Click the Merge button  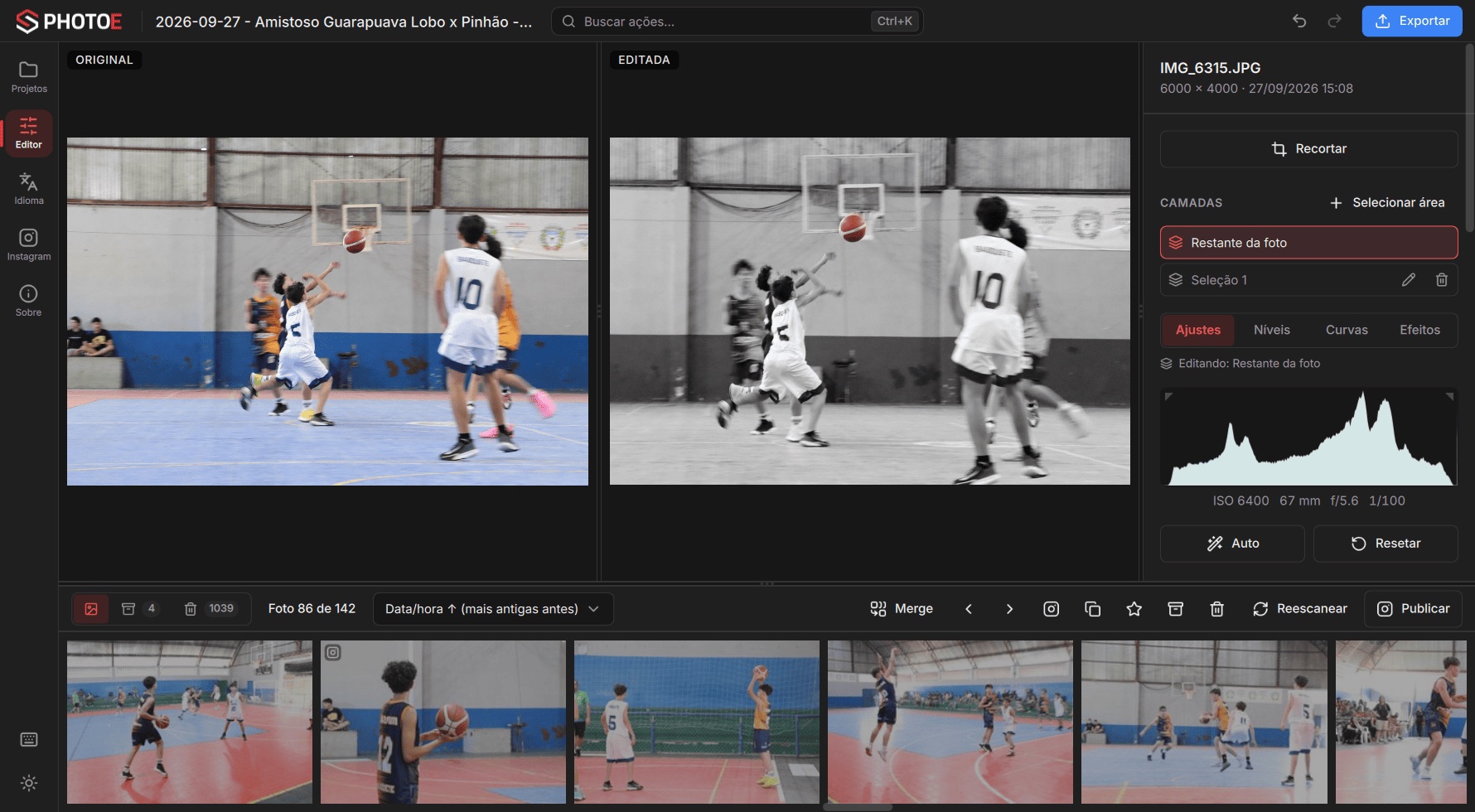pos(902,609)
